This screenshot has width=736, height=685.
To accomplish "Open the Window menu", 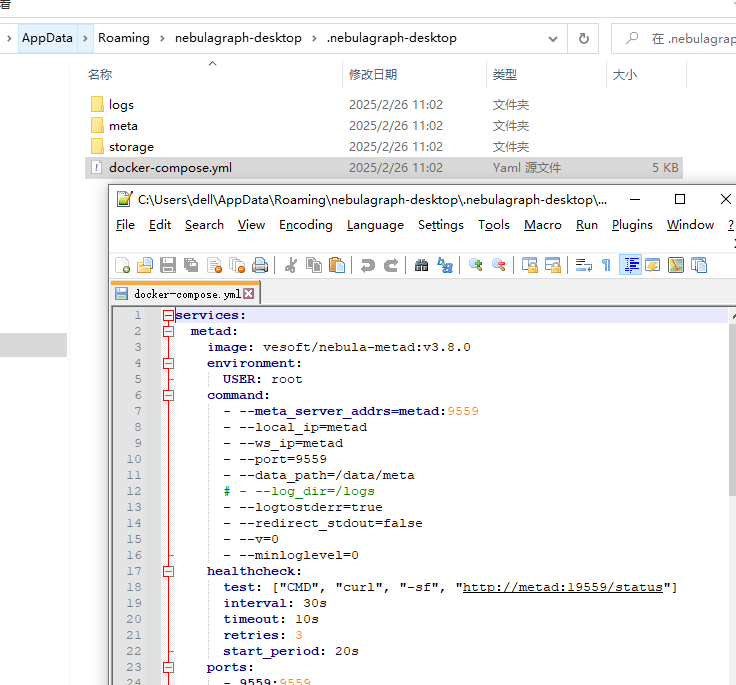I will tap(690, 225).
